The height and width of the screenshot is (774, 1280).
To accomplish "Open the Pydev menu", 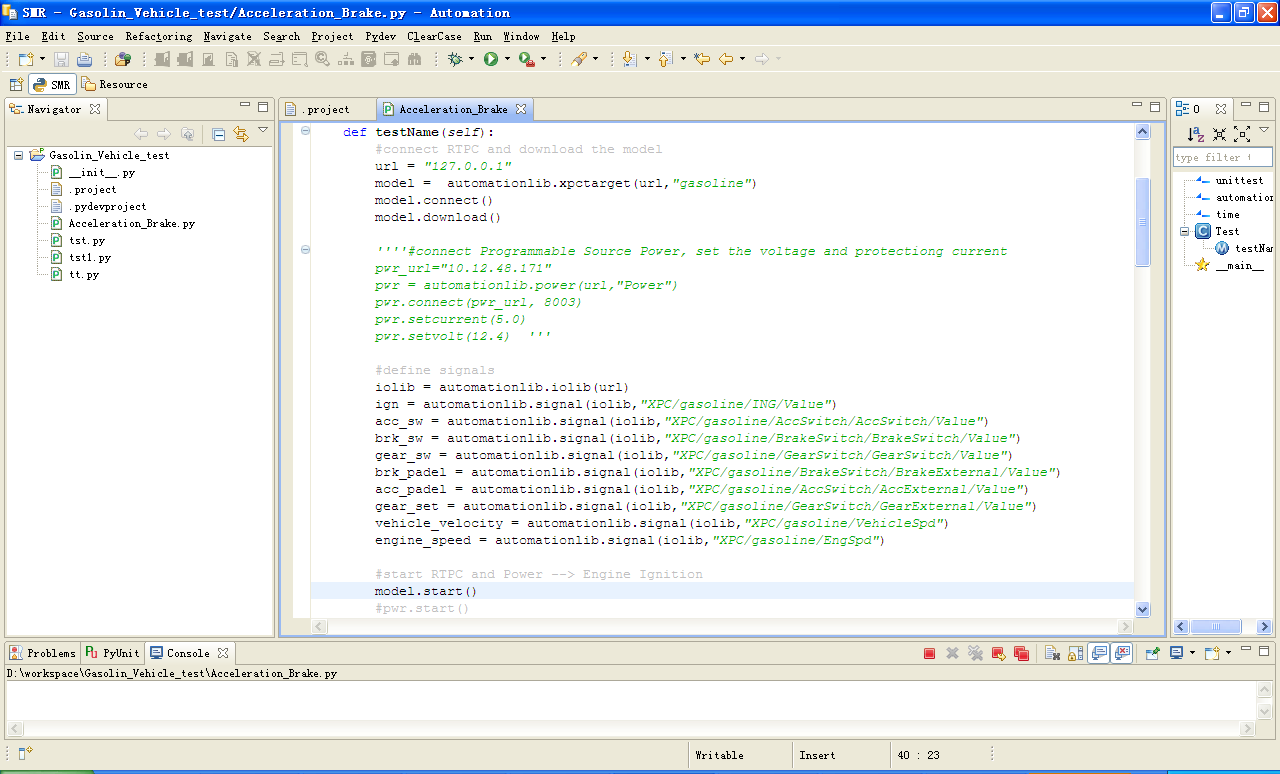I will point(380,36).
